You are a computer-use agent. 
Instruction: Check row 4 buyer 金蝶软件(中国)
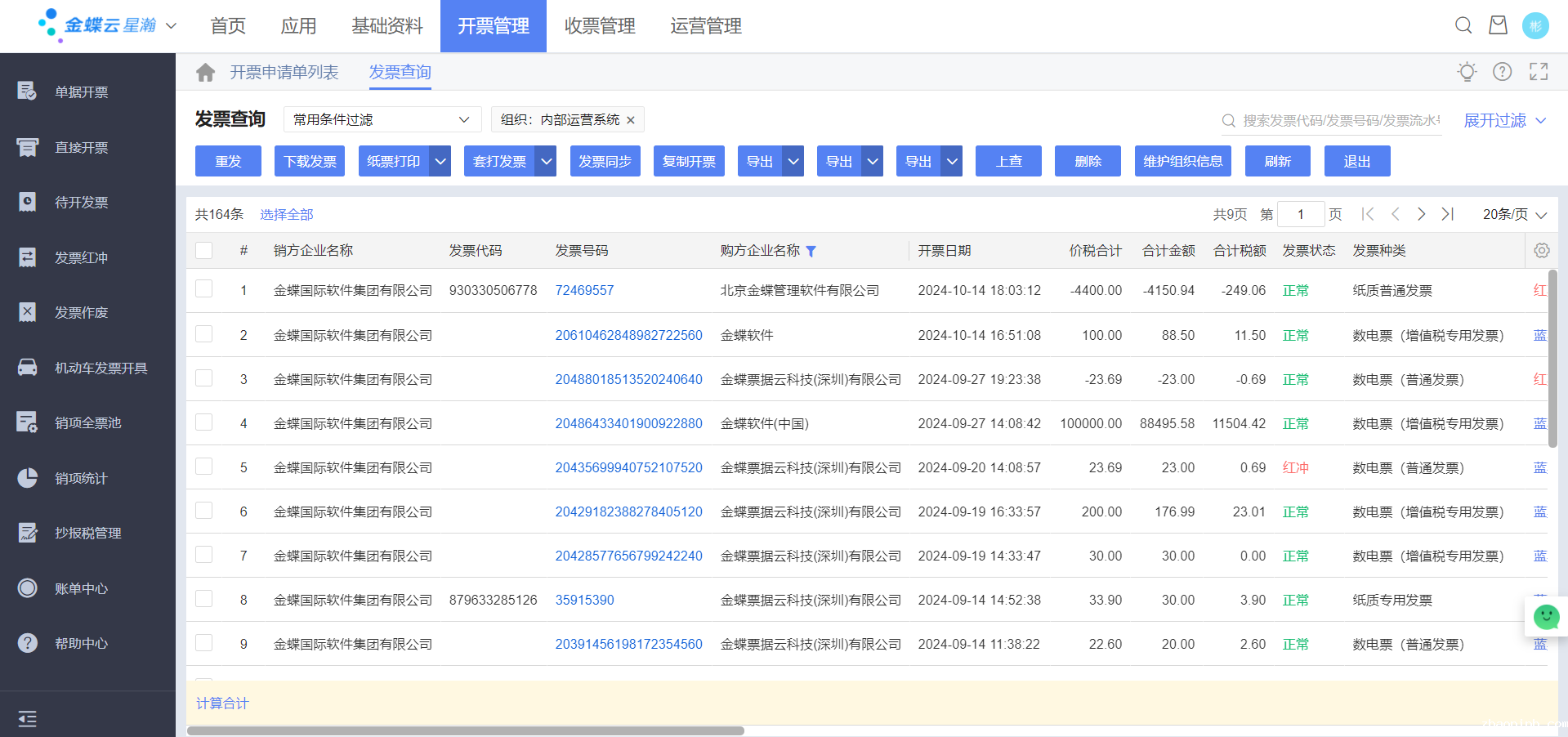[x=204, y=422]
